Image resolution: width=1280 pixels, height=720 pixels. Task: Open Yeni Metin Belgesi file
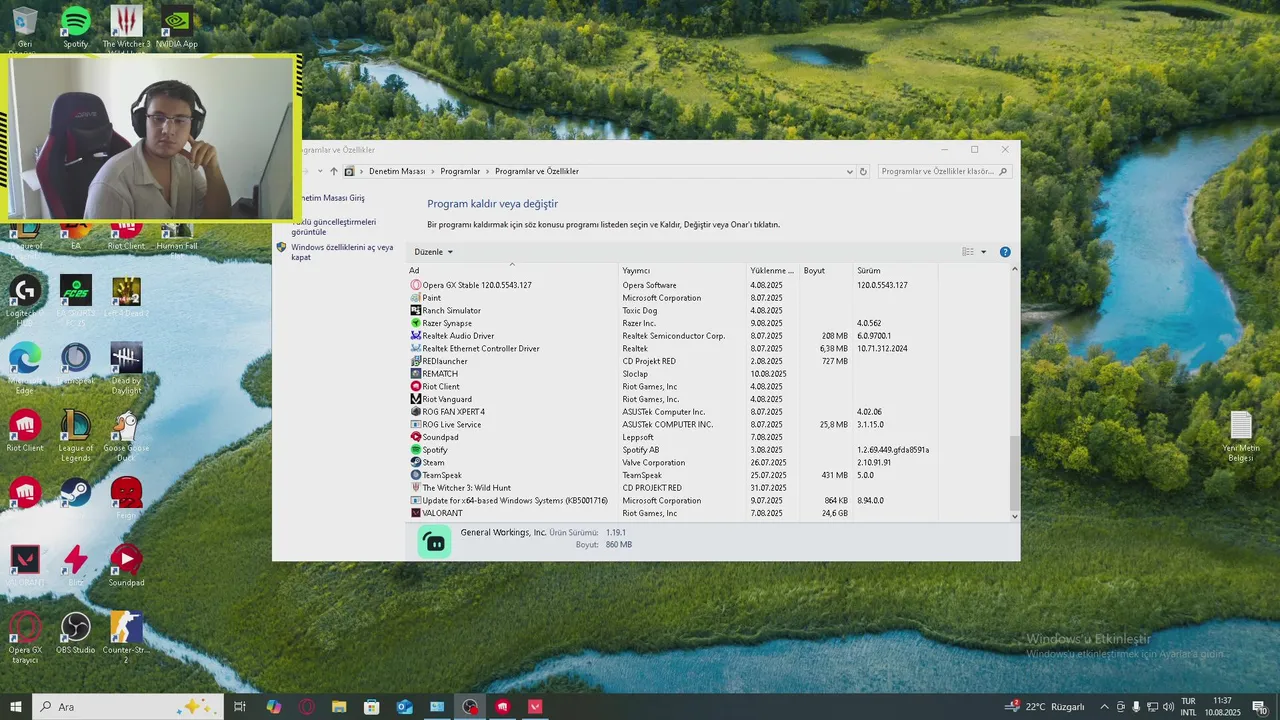[1241, 436]
